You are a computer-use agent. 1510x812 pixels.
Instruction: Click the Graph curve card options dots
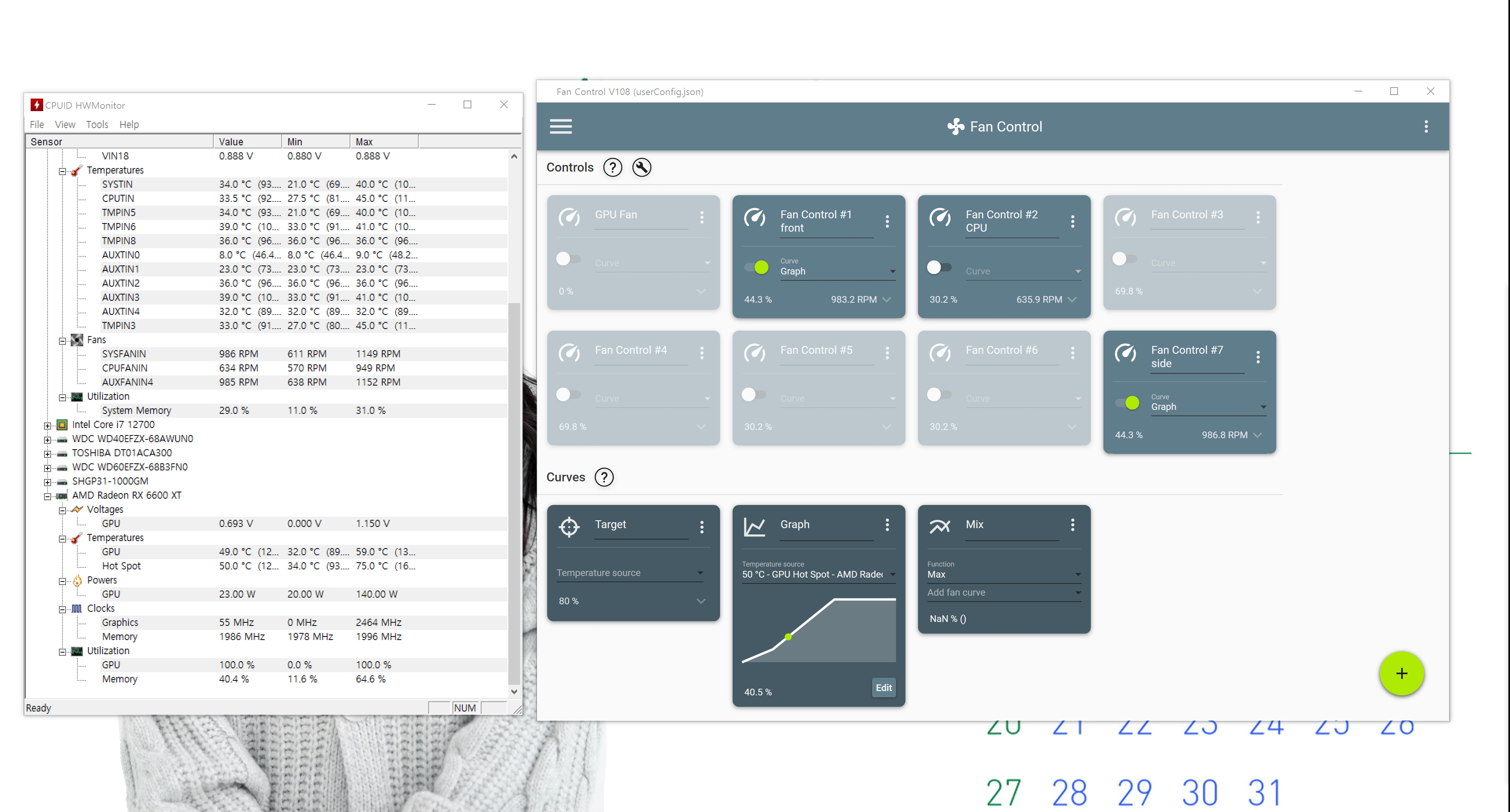(887, 525)
